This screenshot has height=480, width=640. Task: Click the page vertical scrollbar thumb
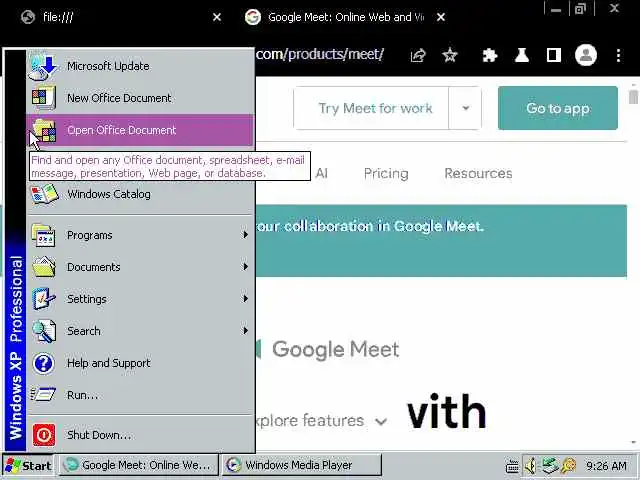[633, 97]
